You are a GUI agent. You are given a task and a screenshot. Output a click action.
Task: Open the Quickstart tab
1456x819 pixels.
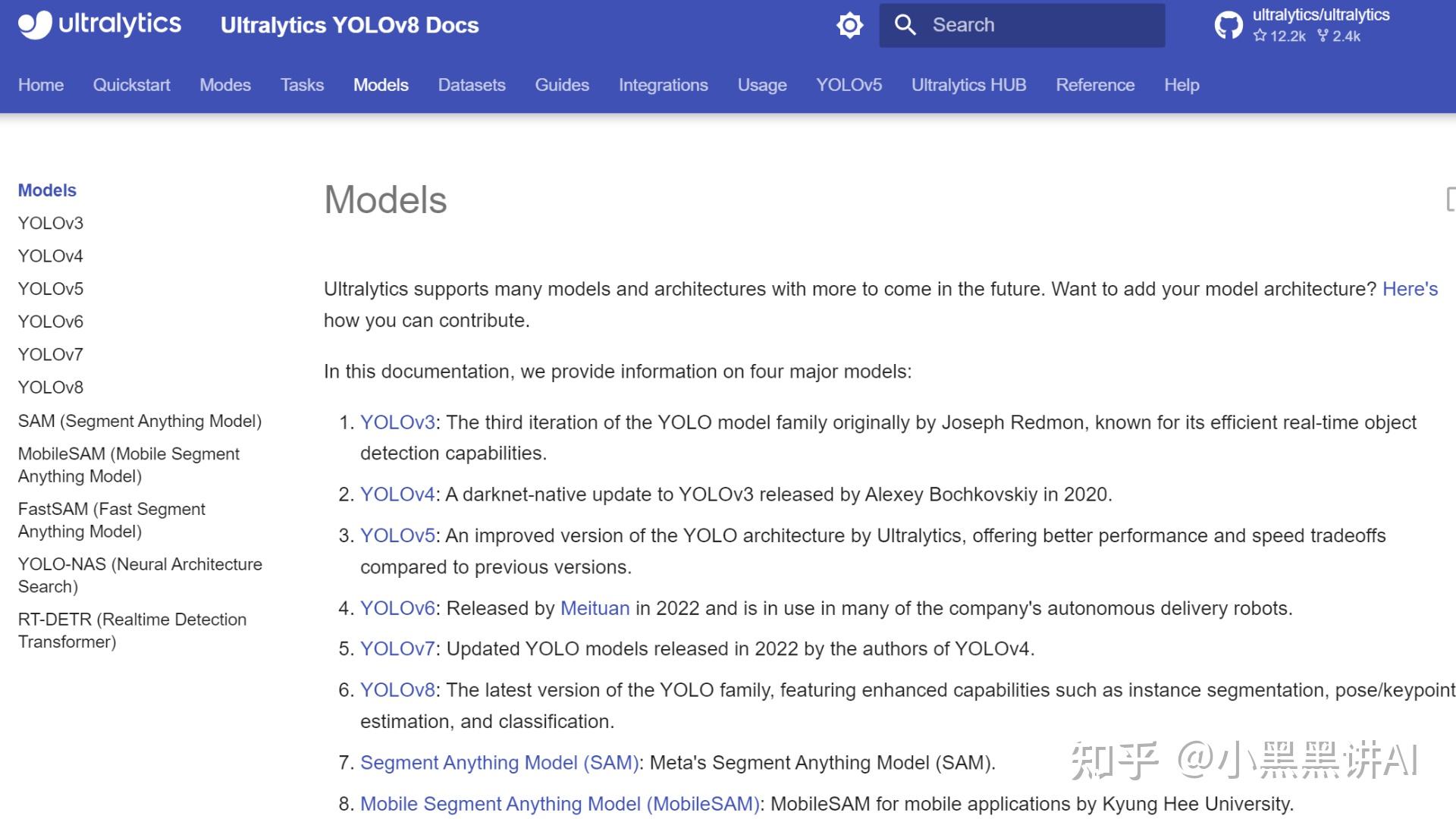[x=131, y=85]
